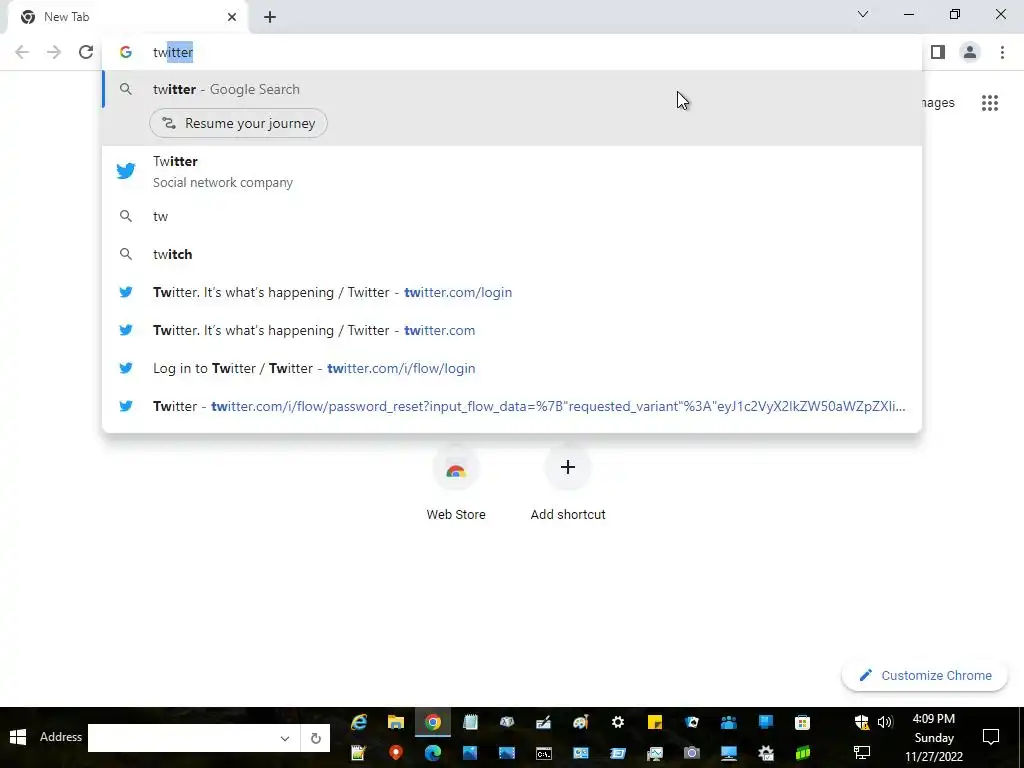Open Settings gear in taskbar
The width and height of the screenshot is (1024, 768).
point(618,722)
